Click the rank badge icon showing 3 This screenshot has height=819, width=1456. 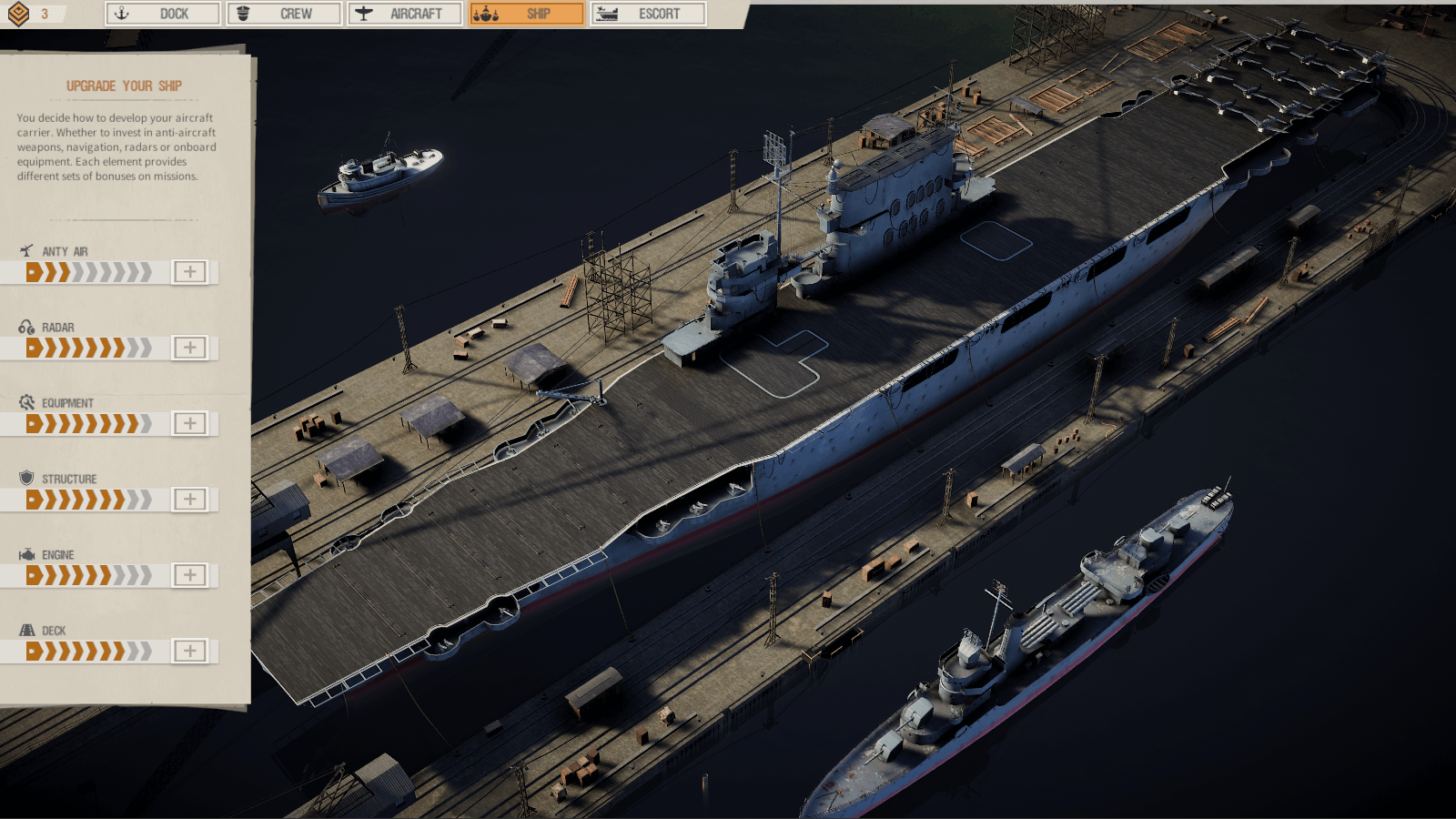[x=19, y=14]
